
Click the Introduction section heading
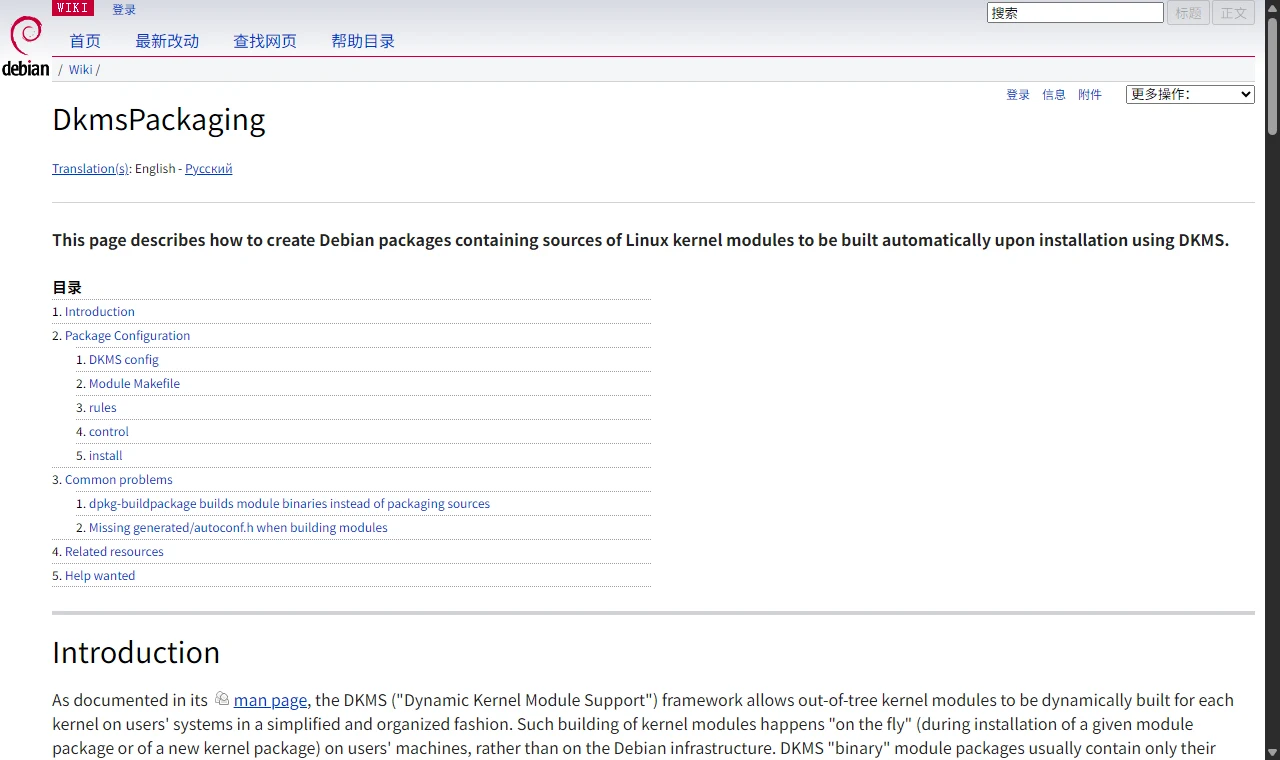(136, 652)
